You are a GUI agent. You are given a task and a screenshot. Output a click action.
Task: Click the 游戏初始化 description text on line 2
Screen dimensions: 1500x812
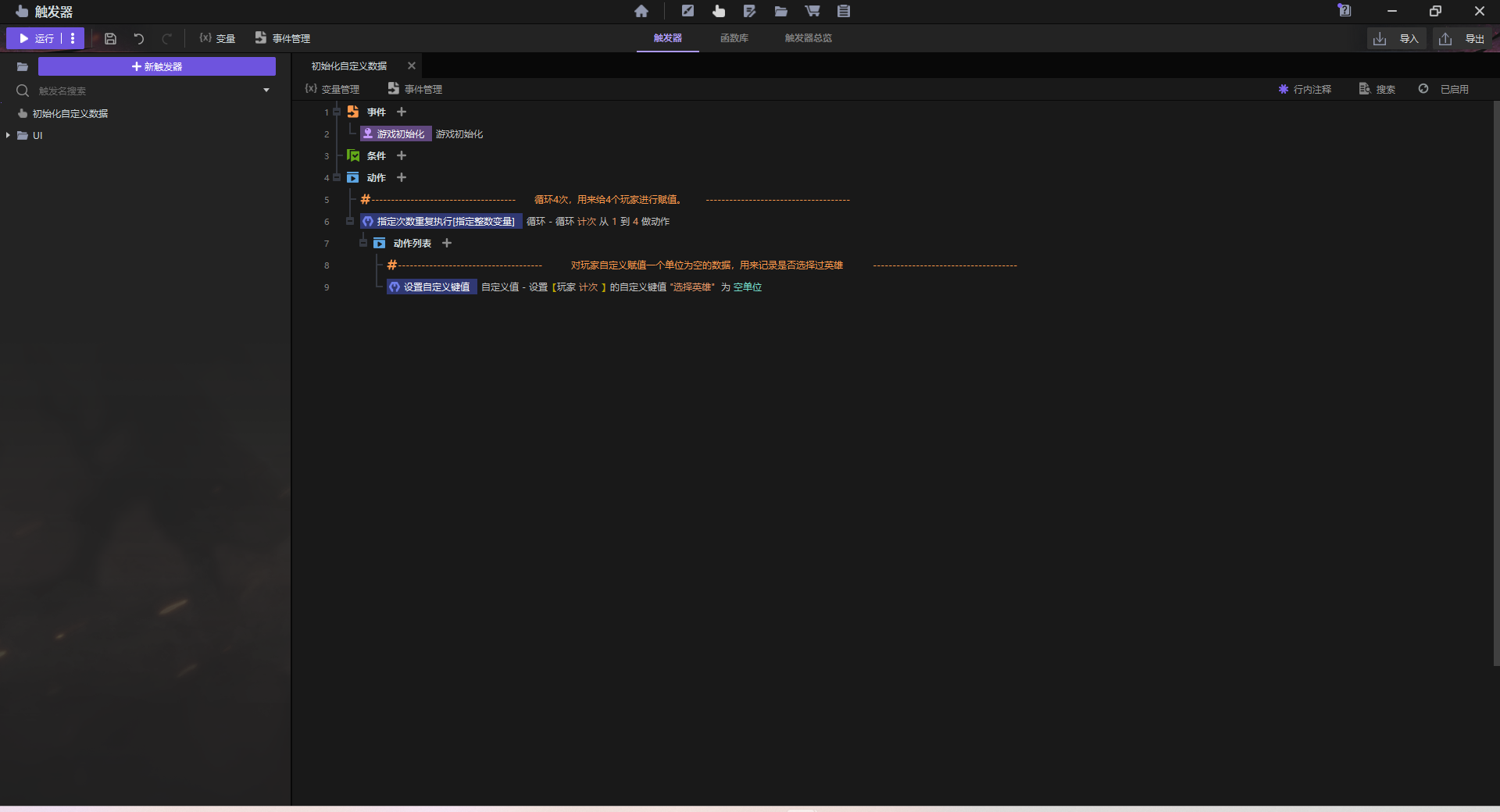(x=459, y=134)
